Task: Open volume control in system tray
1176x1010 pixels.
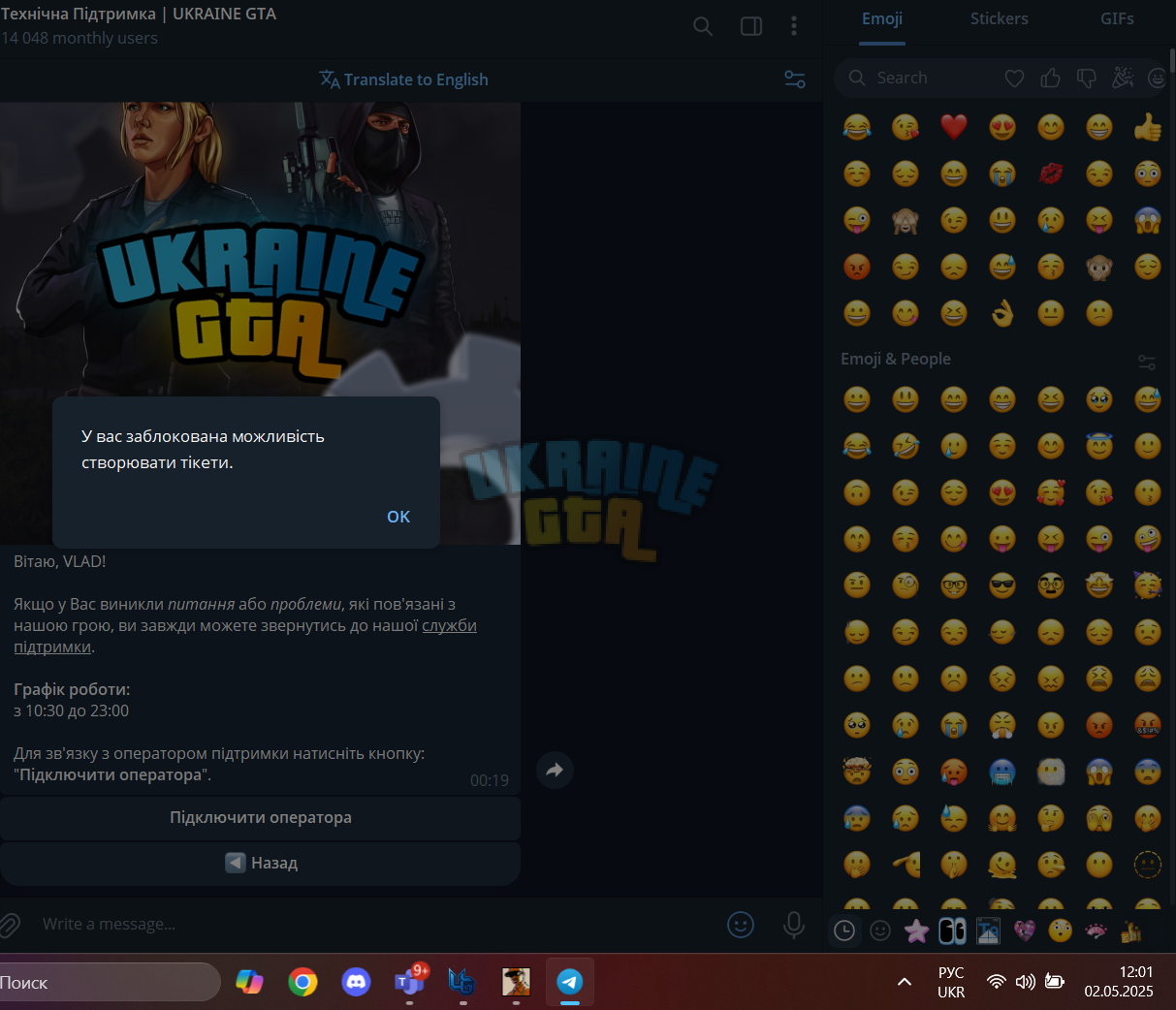Action: coord(1025,982)
